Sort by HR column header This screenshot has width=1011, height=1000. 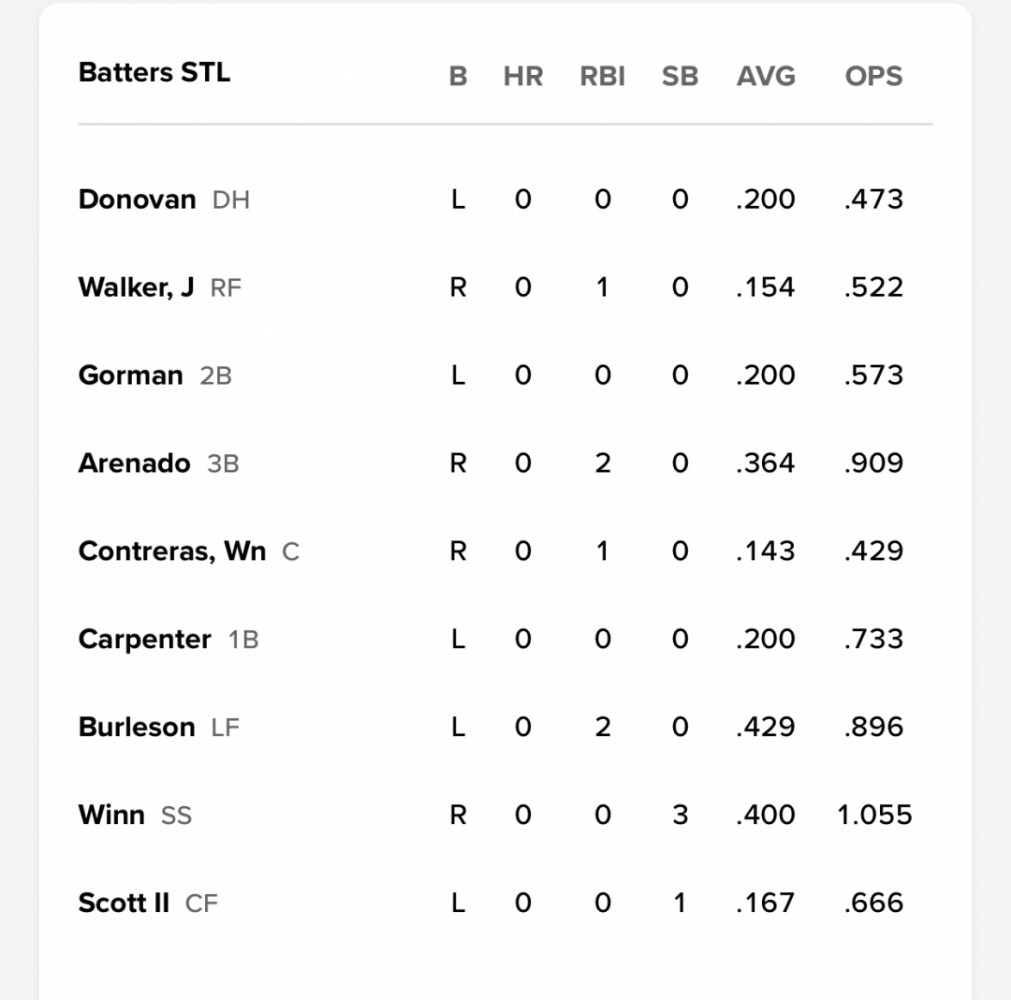tap(523, 76)
